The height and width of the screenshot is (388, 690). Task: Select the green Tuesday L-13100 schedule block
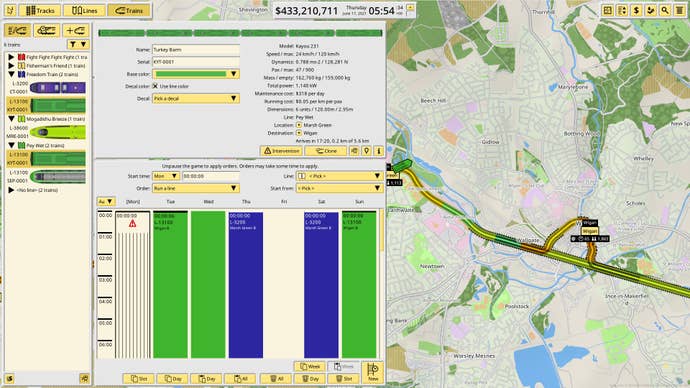[170, 285]
